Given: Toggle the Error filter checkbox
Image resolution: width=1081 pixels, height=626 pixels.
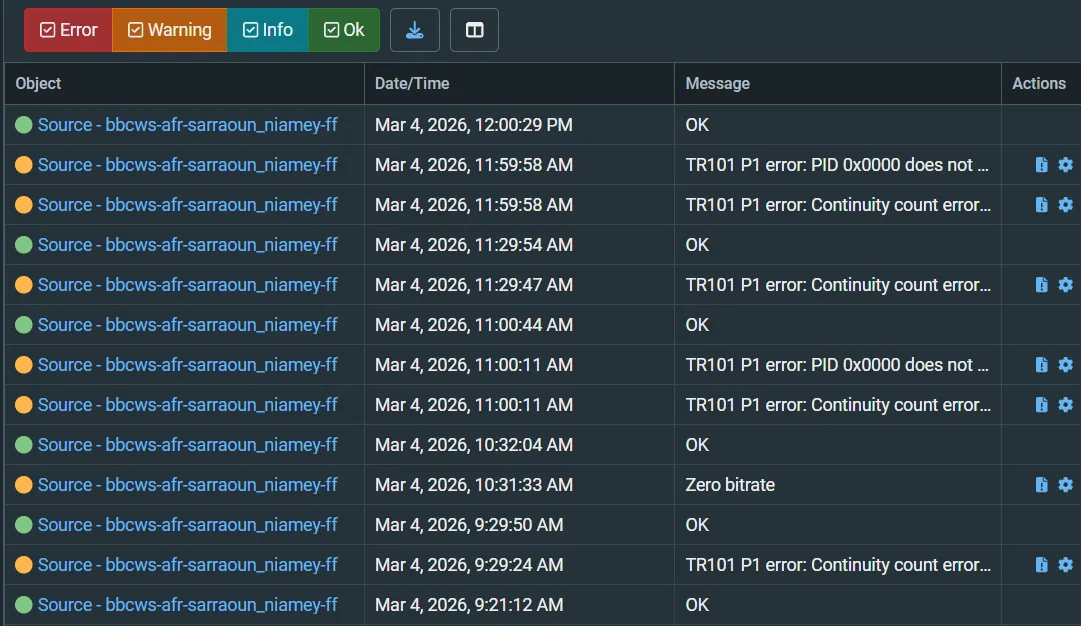Looking at the screenshot, I should (x=68, y=30).
